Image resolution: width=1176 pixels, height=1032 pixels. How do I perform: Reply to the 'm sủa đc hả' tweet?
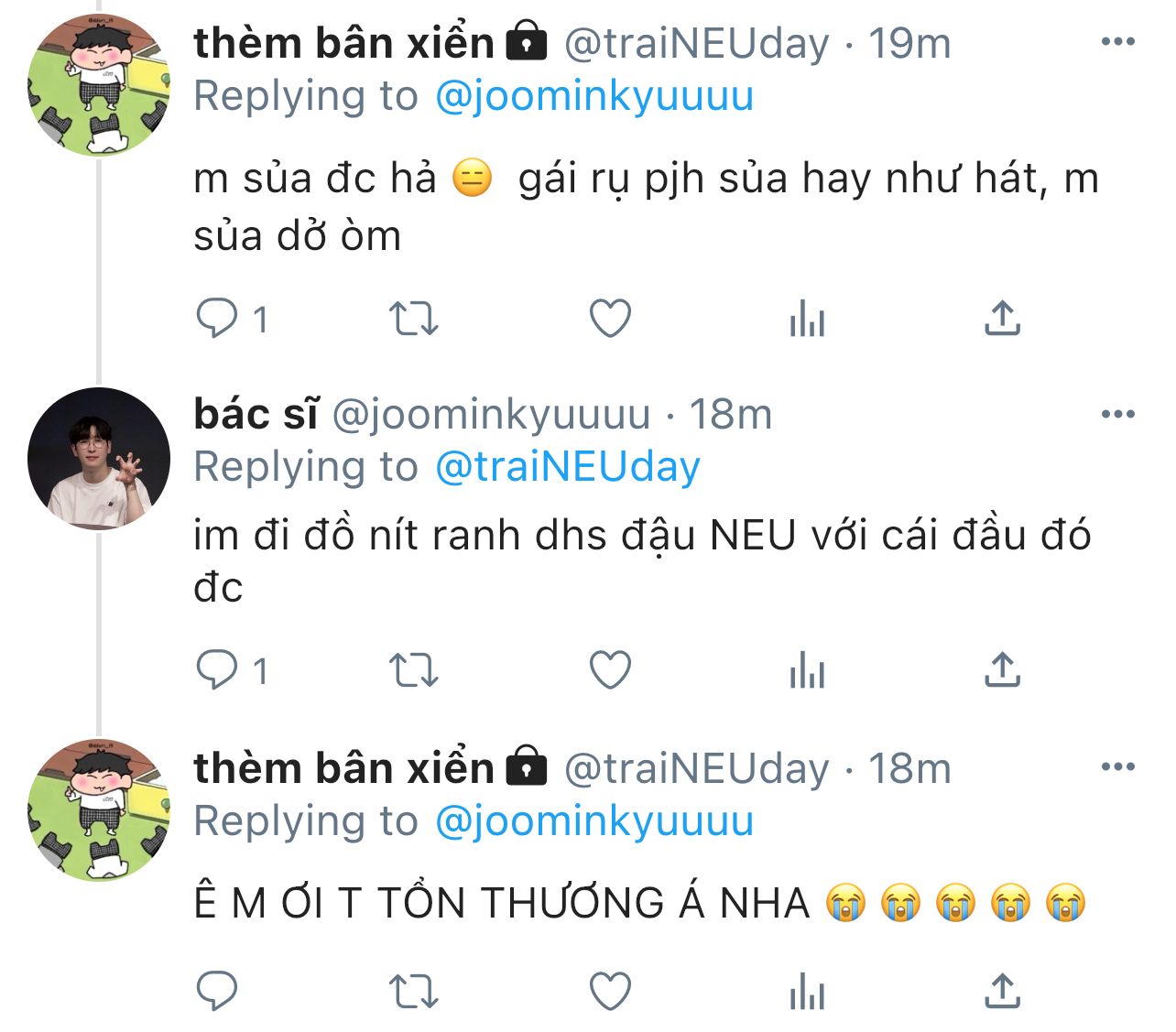pyautogui.click(x=218, y=320)
